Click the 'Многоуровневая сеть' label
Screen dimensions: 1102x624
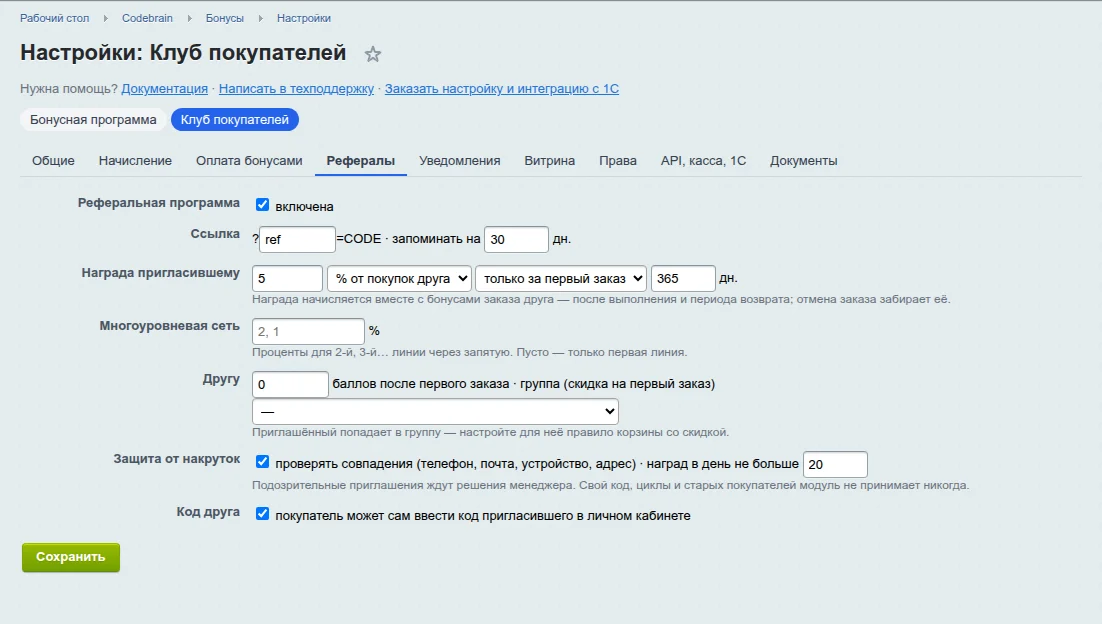pyautogui.click(x=169, y=325)
